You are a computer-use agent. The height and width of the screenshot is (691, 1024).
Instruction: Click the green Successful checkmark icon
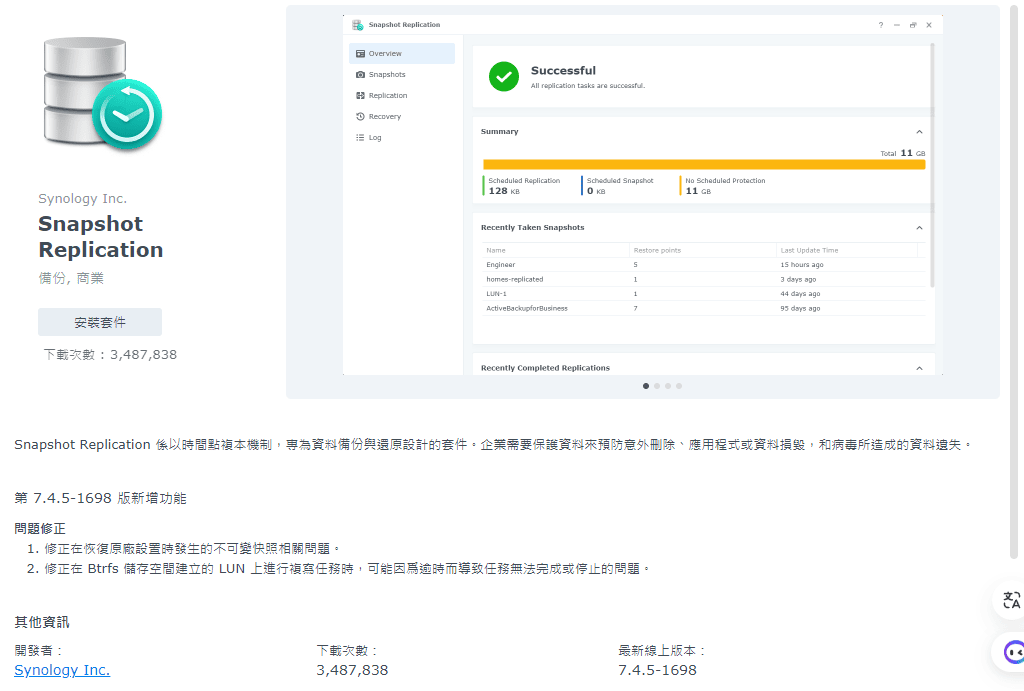(x=504, y=76)
